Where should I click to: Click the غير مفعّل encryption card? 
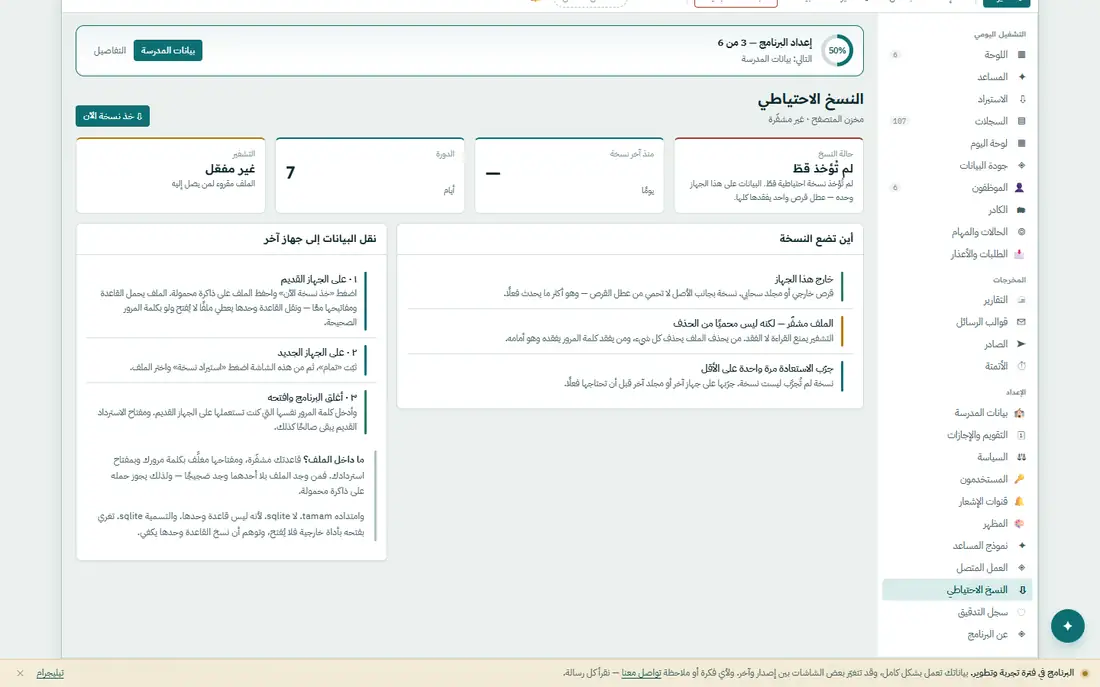[x=170, y=175]
